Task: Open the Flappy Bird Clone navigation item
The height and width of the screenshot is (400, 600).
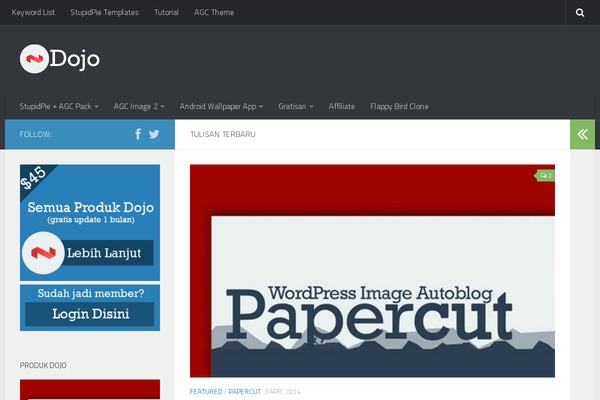Action: pyautogui.click(x=399, y=106)
